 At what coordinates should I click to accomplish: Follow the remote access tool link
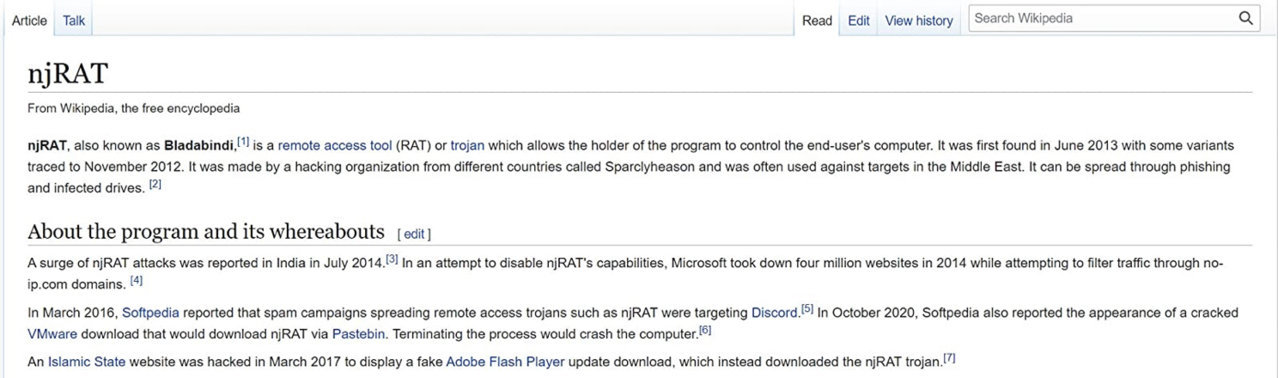(x=335, y=145)
